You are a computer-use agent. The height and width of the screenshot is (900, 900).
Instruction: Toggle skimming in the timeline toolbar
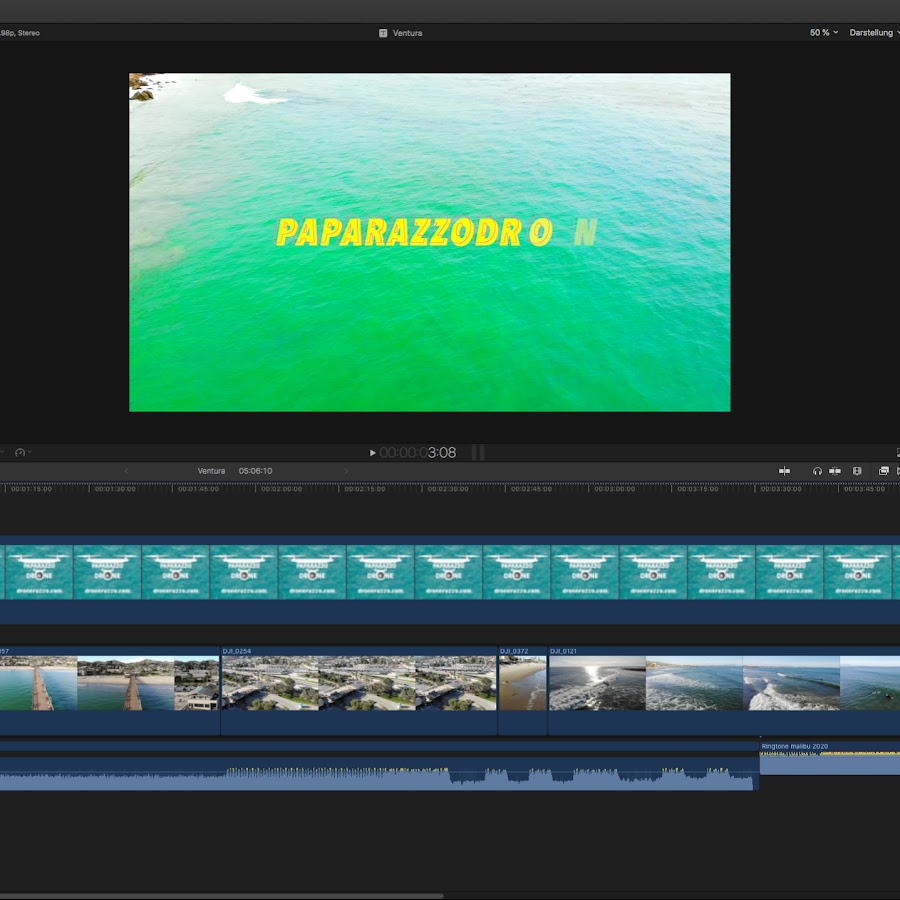784,471
